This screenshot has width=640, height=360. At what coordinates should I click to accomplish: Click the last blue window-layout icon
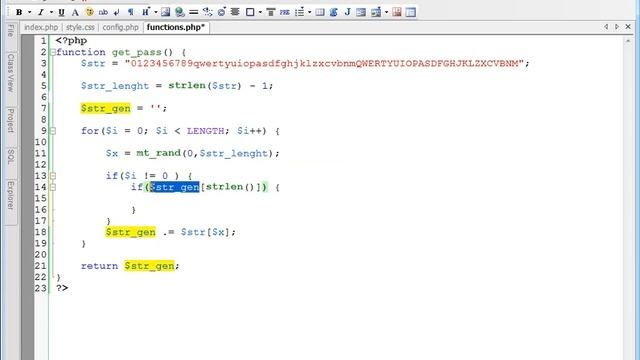click(411, 12)
